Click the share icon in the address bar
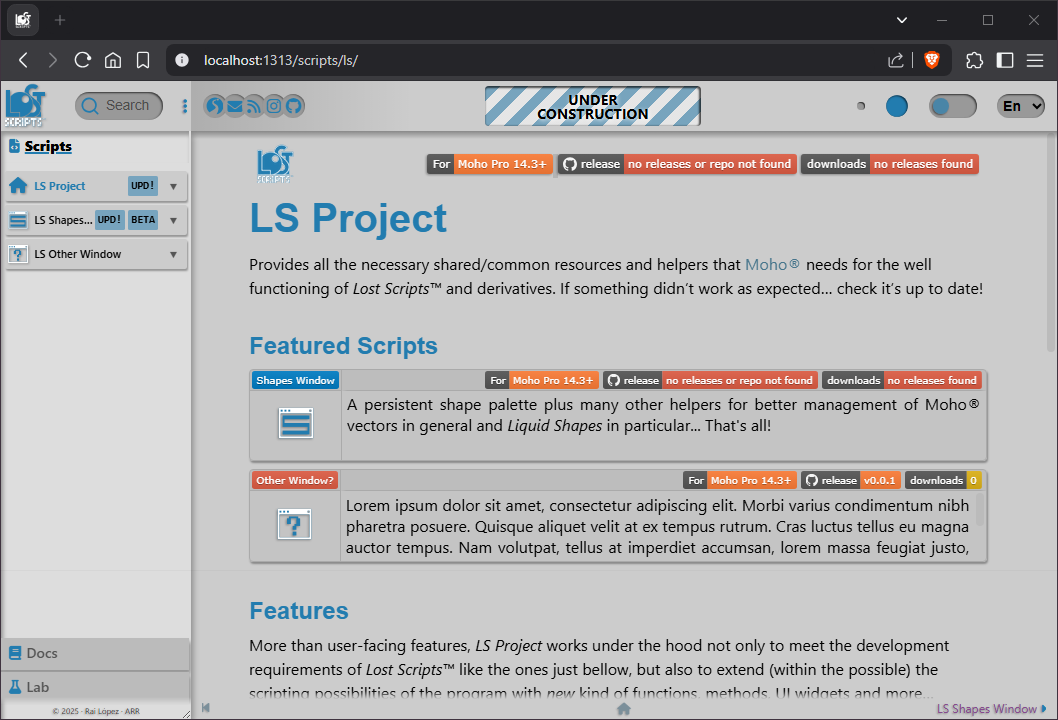This screenshot has height=720, width=1058. tap(895, 60)
